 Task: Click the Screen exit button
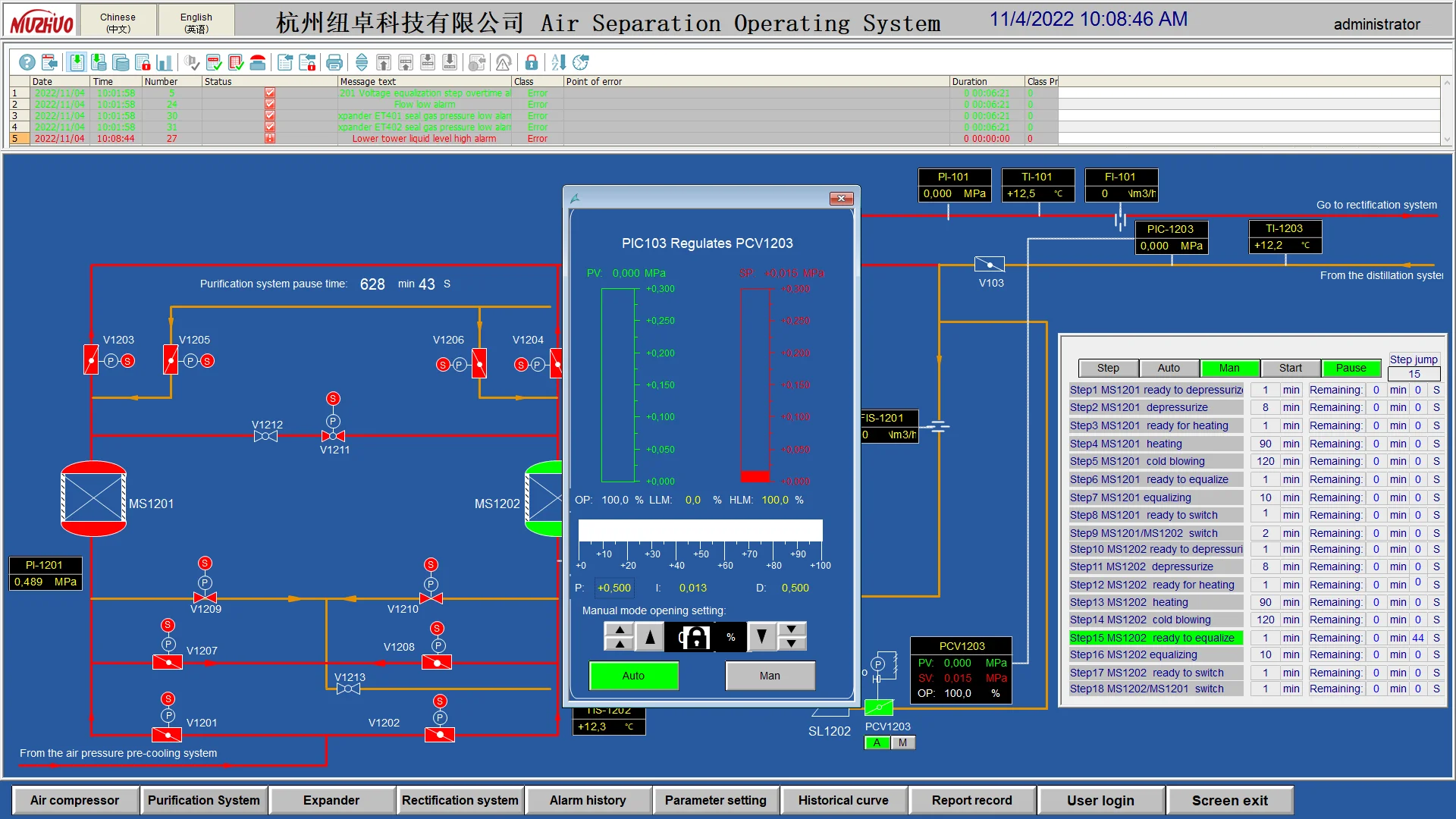point(1230,800)
